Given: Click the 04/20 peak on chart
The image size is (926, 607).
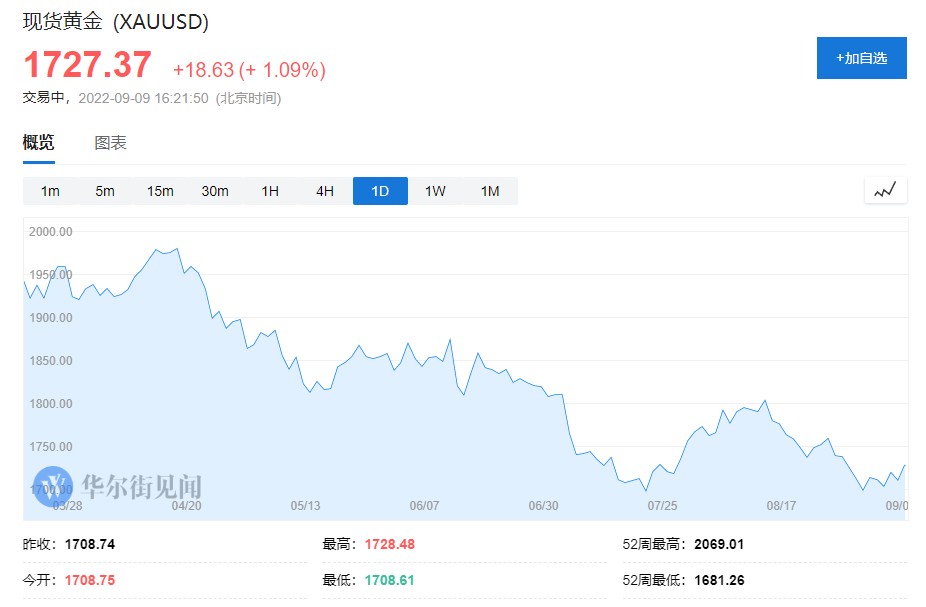Looking at the screenshot, I should (176, 249).
